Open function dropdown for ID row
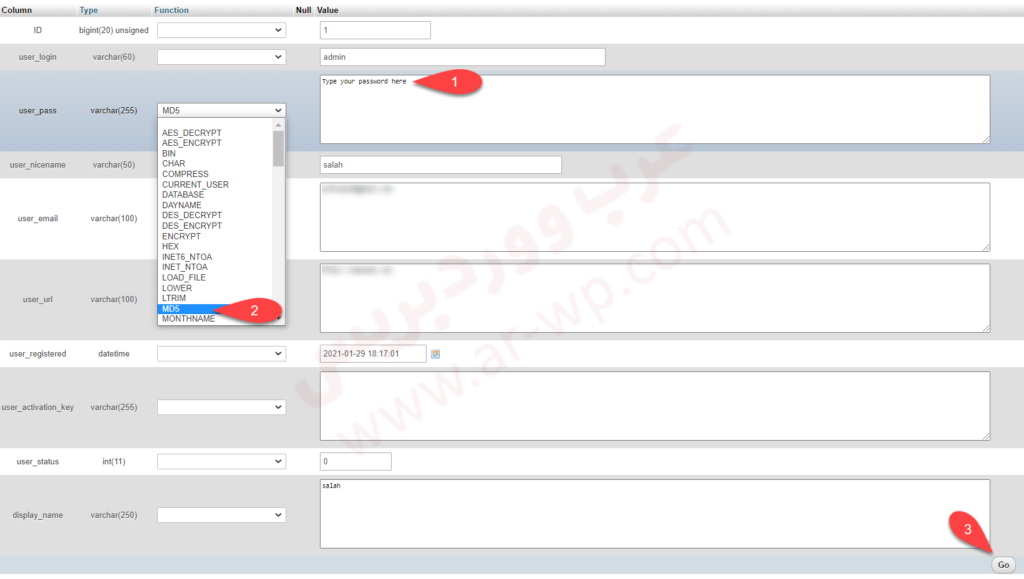The height and width of the screenshot is (579, 1024). (221, 30)
